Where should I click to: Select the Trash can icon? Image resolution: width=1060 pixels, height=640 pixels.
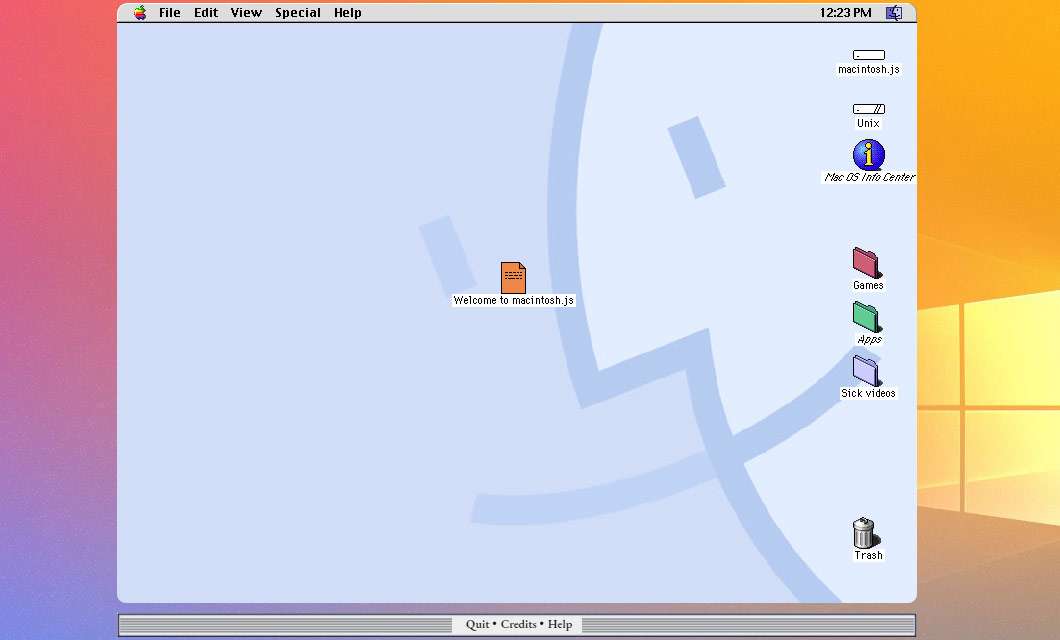click(865, 533)
